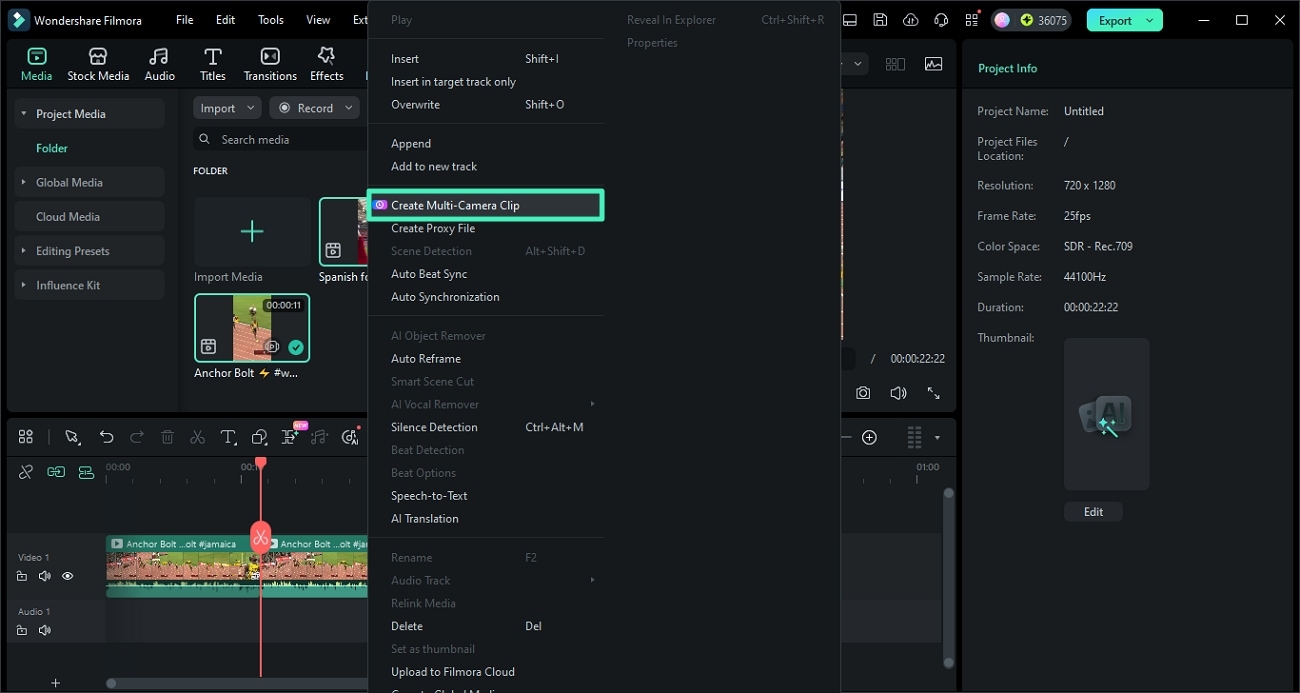1300x693 pixels.
Task: Open the Record dropdown arrow
Action: pyautogui.click(x=348, y=107)
